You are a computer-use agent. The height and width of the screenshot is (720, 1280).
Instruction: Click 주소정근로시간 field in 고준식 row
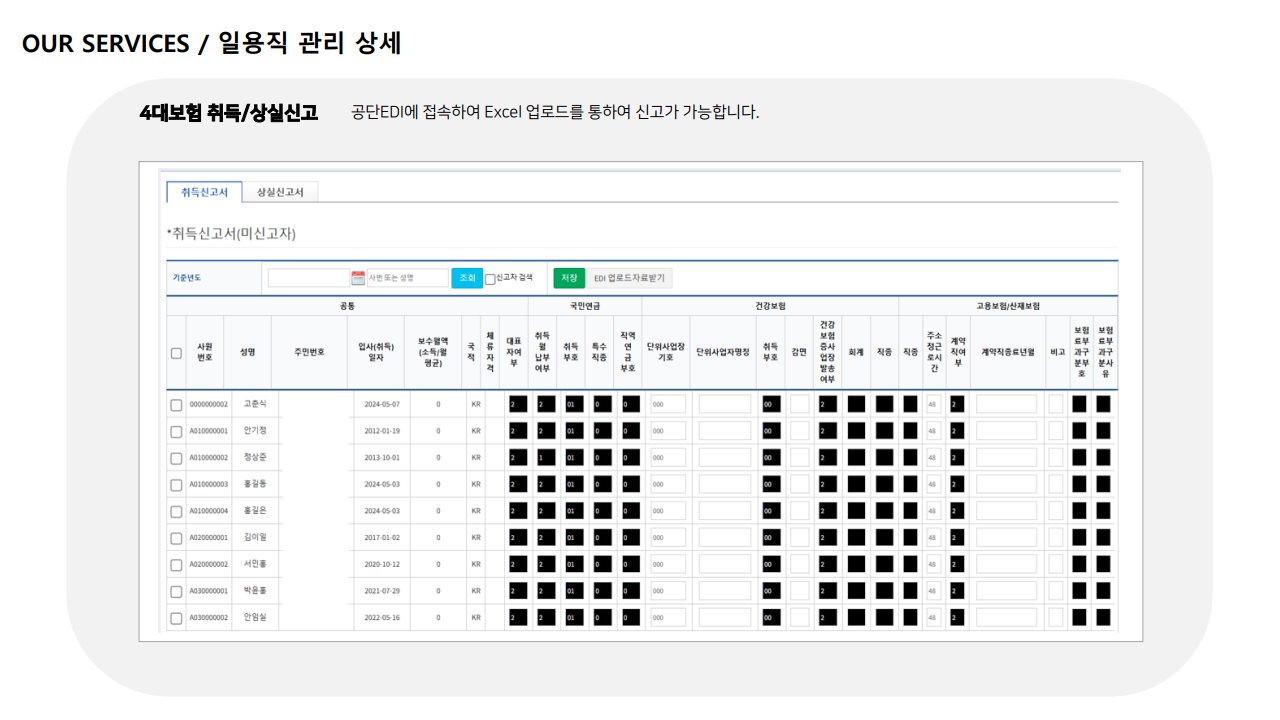click(x=933, y=404)
